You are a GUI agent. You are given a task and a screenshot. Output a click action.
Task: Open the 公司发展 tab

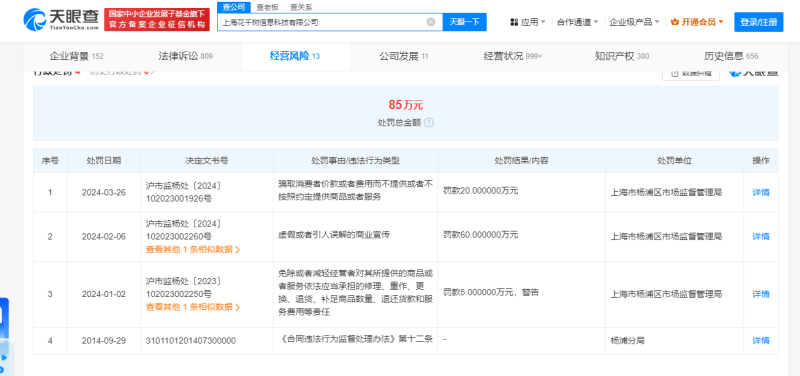point(404,56)
